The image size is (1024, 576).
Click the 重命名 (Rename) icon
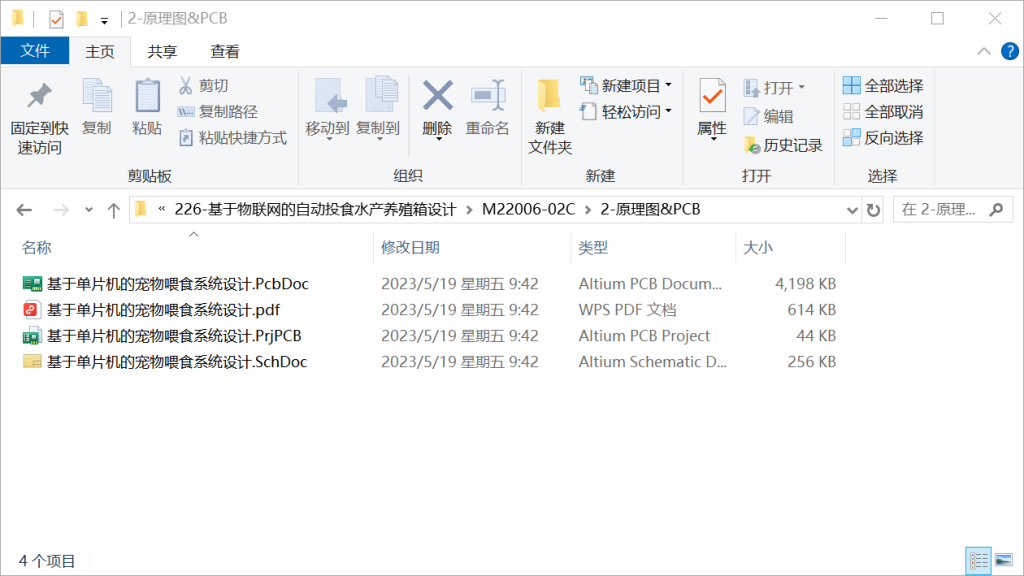[487, 110]
